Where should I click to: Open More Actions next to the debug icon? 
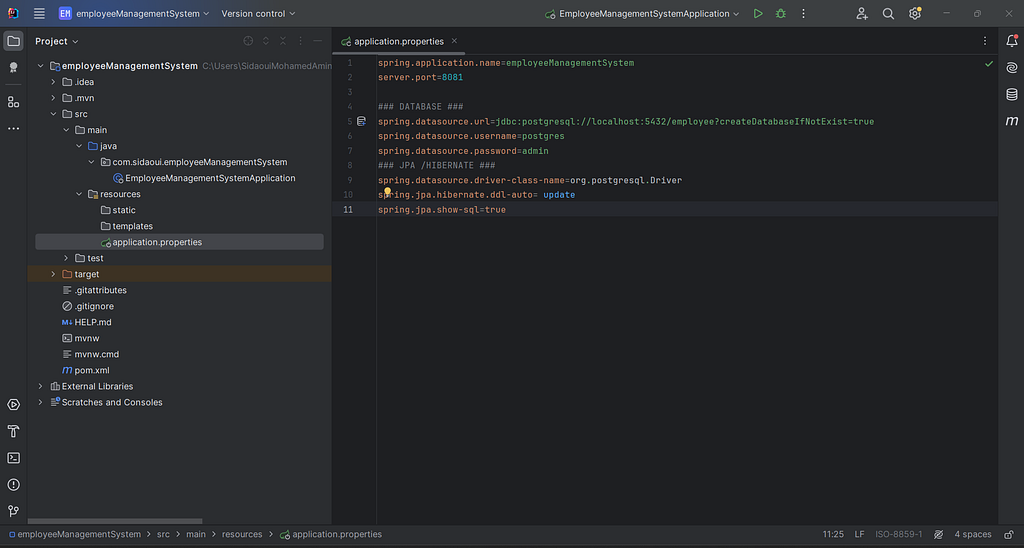[803, 14]
